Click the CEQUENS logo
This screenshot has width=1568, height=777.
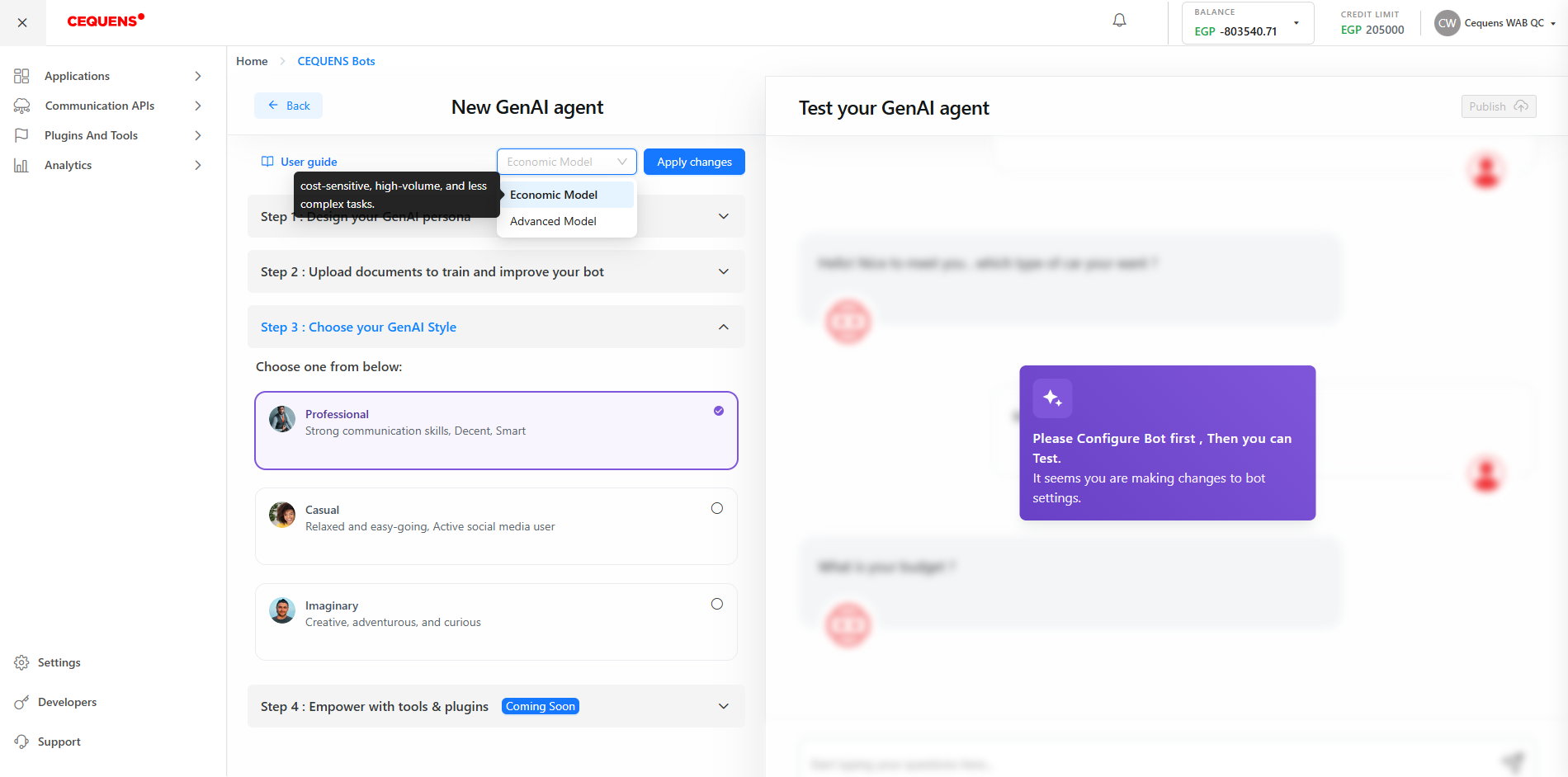click(106, 21)
